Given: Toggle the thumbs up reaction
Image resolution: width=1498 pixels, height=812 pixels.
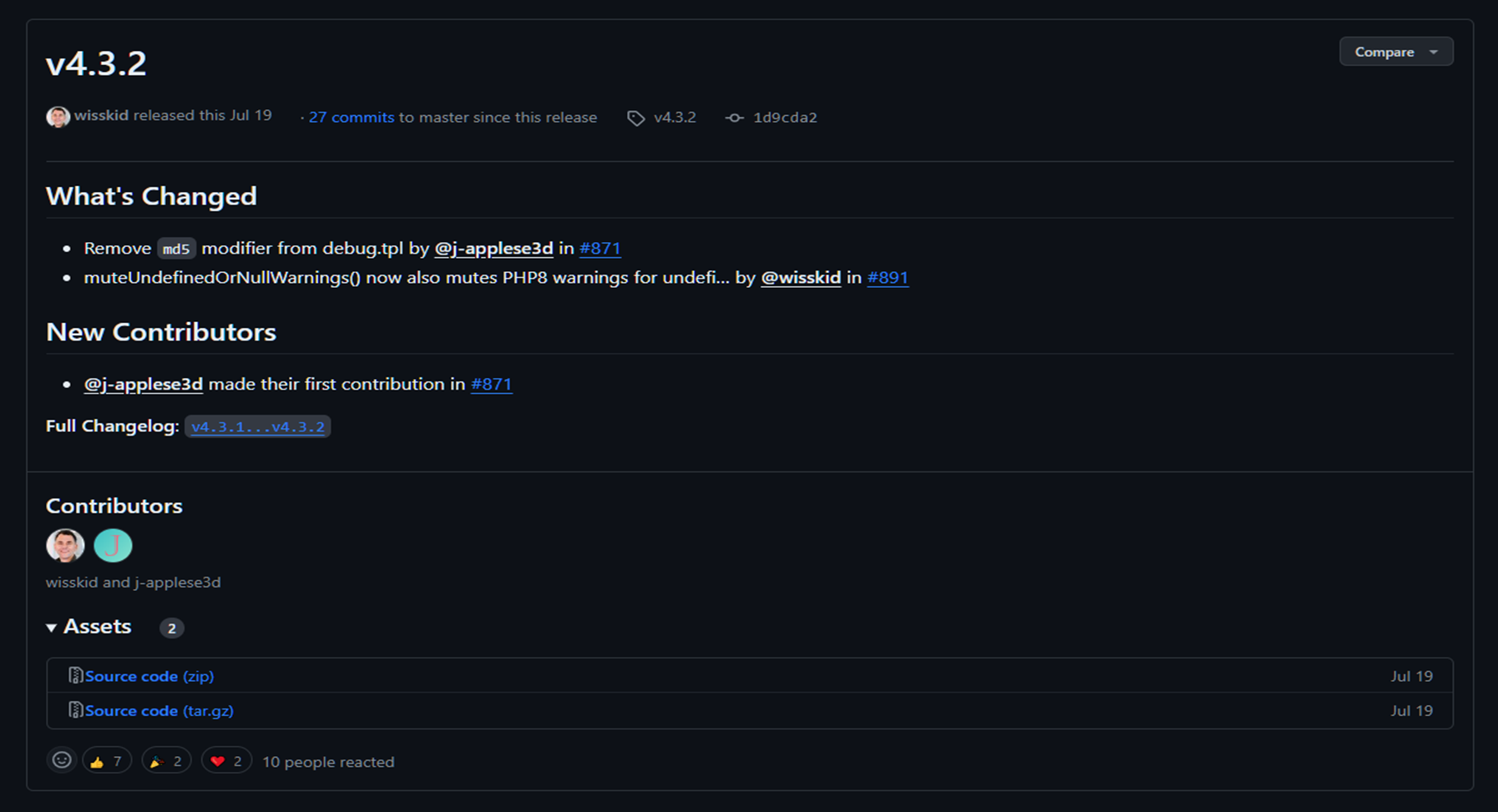Looking at the screenshot, I should tap(107, 761).
